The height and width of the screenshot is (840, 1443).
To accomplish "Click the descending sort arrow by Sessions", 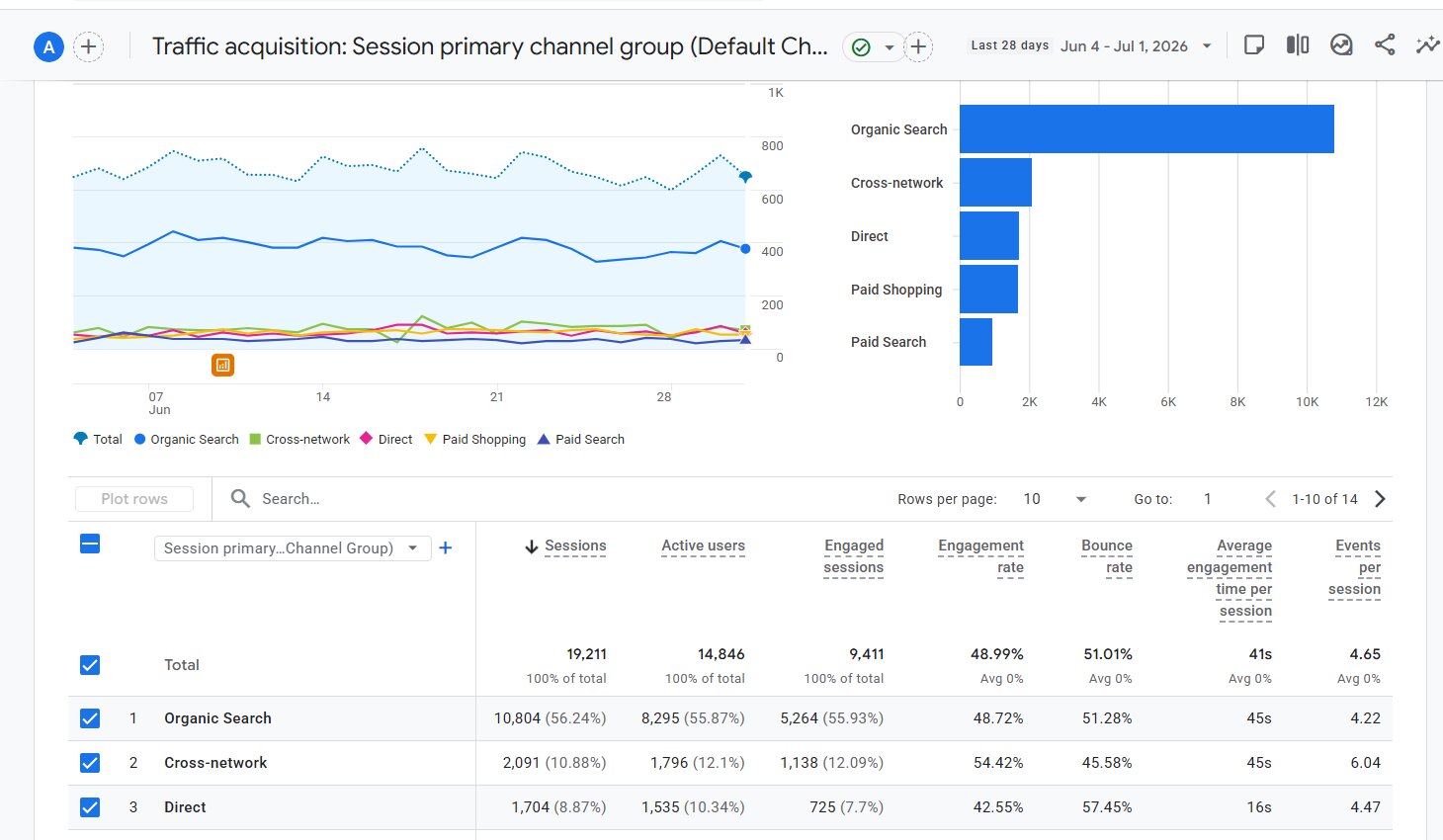I will (x=532, y=546).
